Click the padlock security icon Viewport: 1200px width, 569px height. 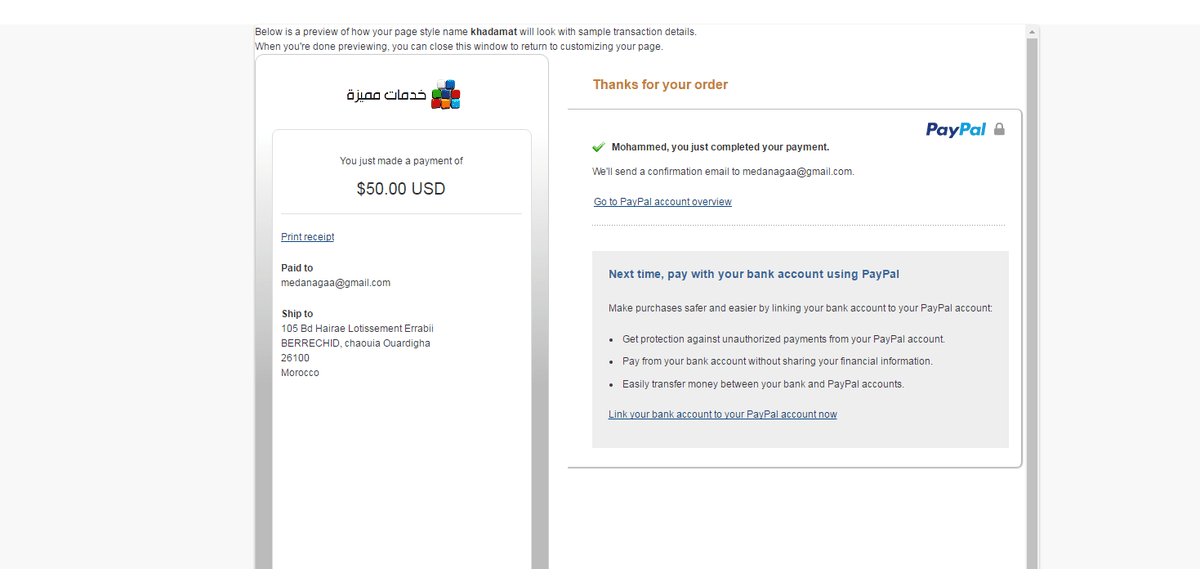(x=999, y=129)
